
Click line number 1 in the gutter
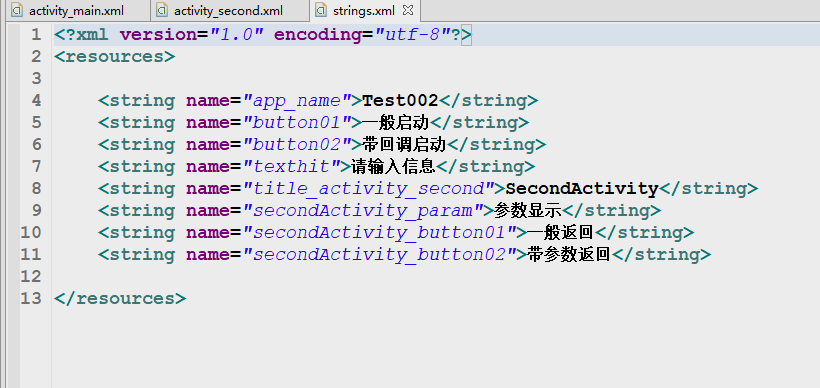pyautogui.click(x=36, y=35)
